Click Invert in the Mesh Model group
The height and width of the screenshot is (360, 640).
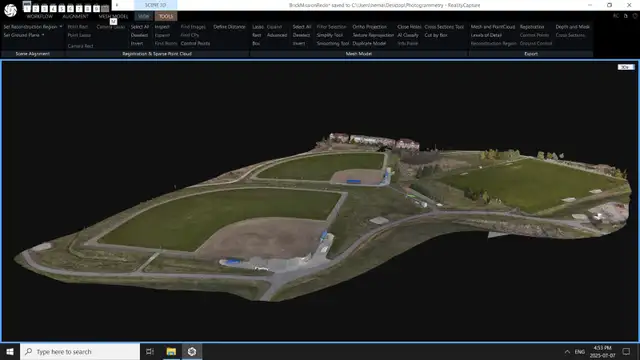pos(299,43)
